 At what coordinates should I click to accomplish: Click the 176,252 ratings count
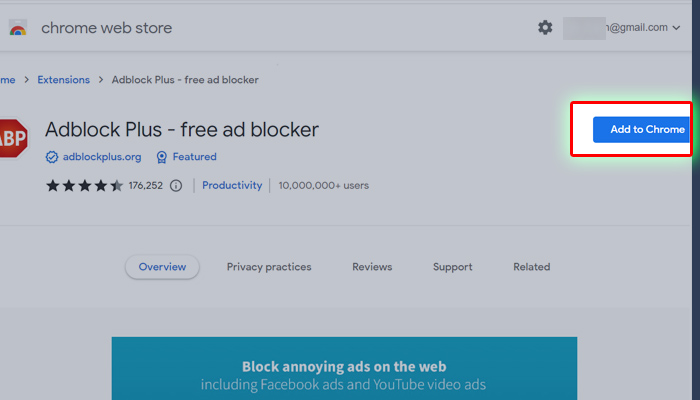click(146, 186)
